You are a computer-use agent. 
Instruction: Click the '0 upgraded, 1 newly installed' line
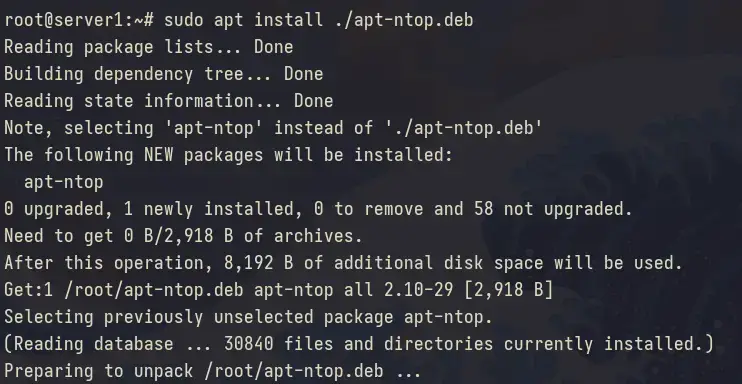coord(318,209)
